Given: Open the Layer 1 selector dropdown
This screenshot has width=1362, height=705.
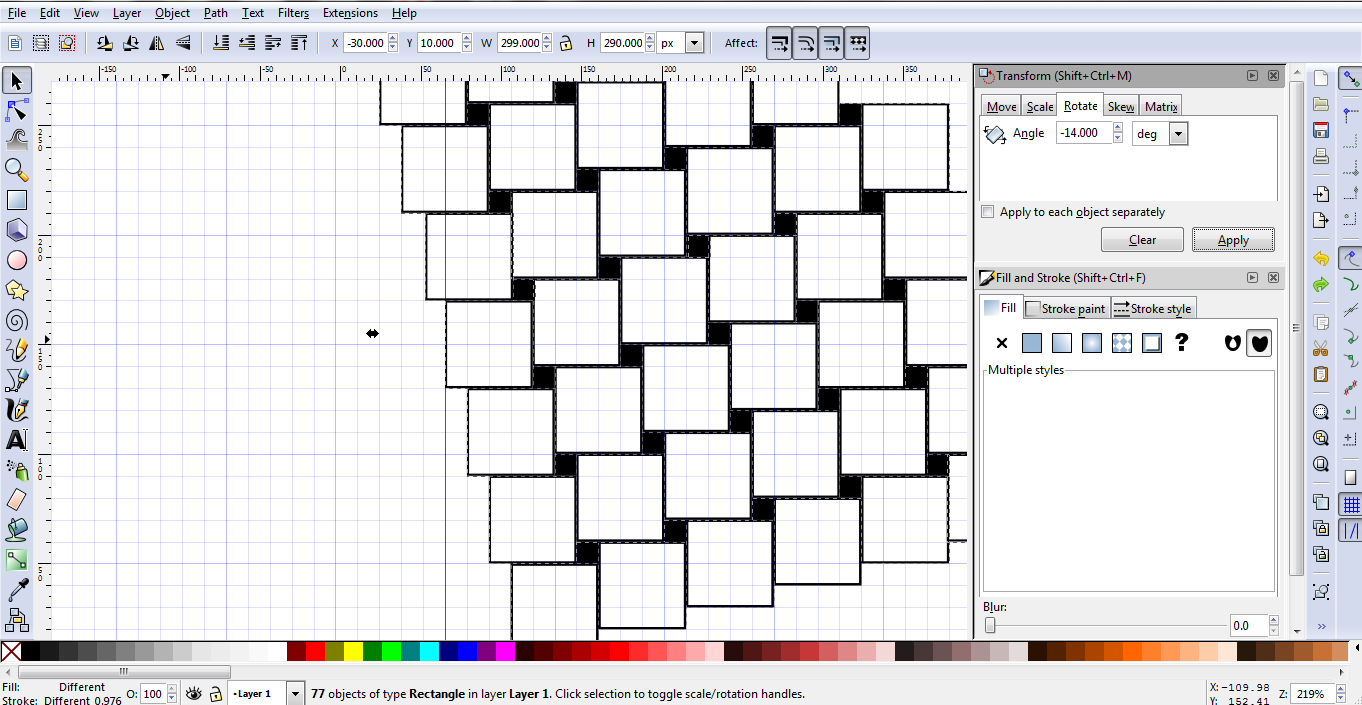Looking at the screenshot, I should coord(295,693).
